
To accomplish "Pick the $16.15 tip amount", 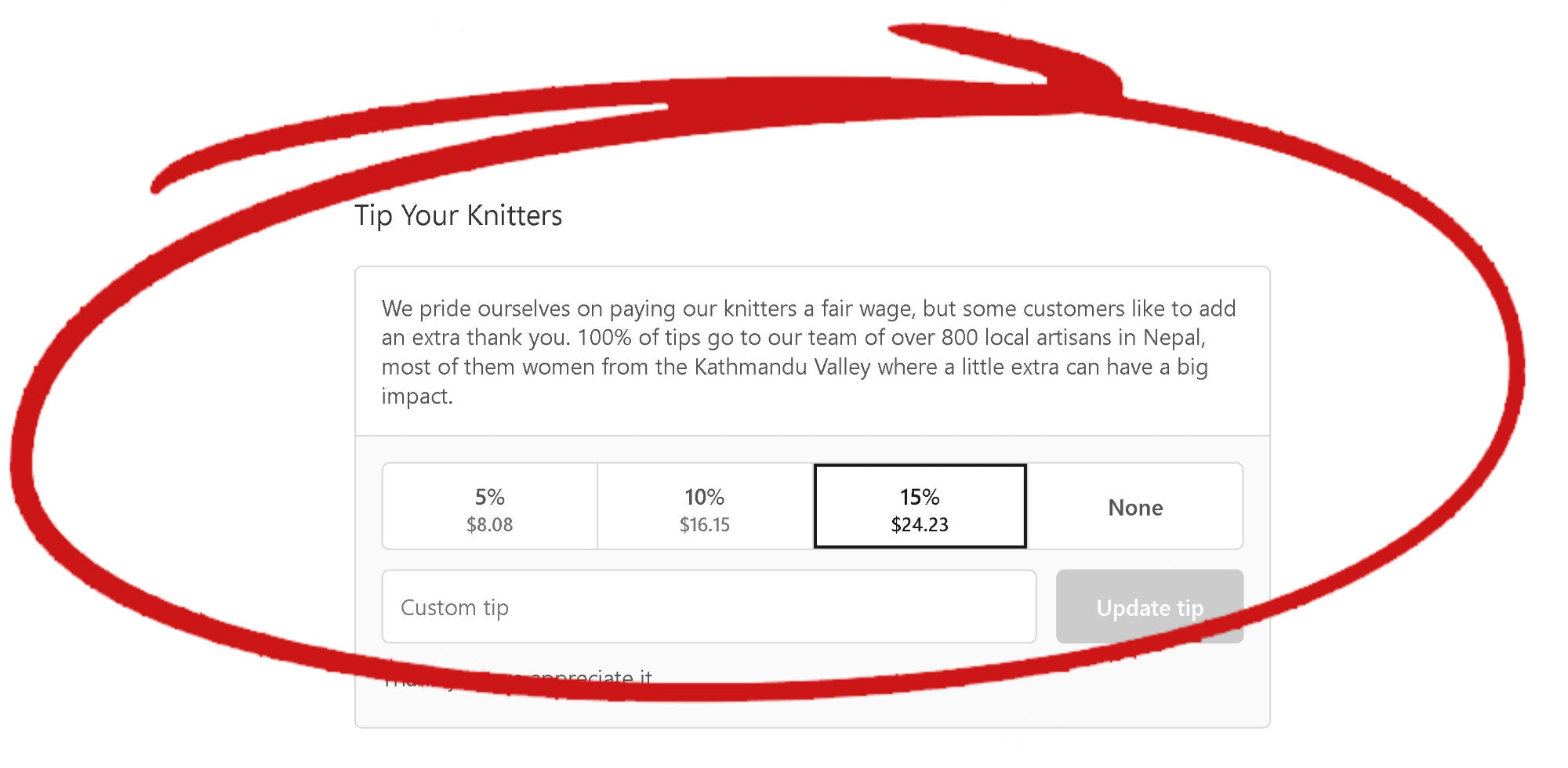I will coord(705,524).
